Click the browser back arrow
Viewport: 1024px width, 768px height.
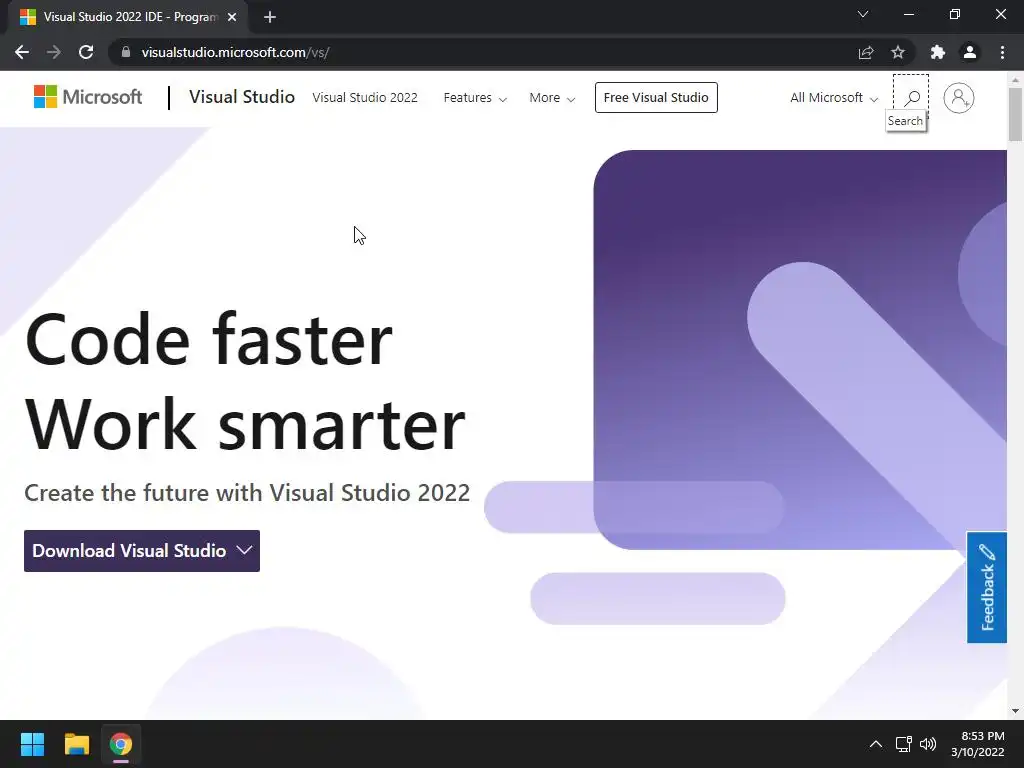click(22, 52)
